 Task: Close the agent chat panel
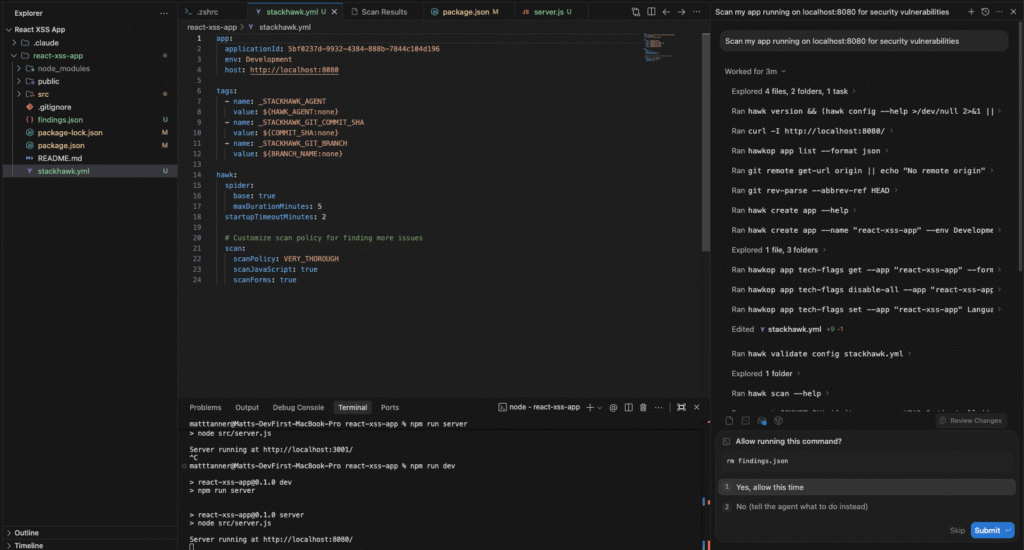pyautogui.click(x=1014, y=12)
